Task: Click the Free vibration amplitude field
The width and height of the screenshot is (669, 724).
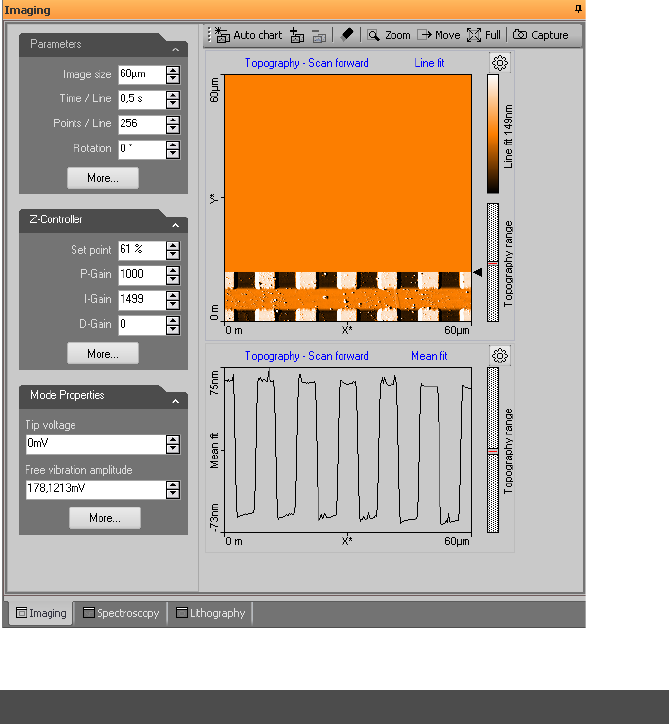Action: 96,489
